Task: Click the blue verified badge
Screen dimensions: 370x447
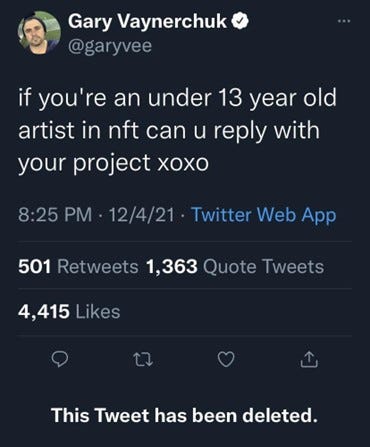Action: pyautogui.click(x=240, y=22)
